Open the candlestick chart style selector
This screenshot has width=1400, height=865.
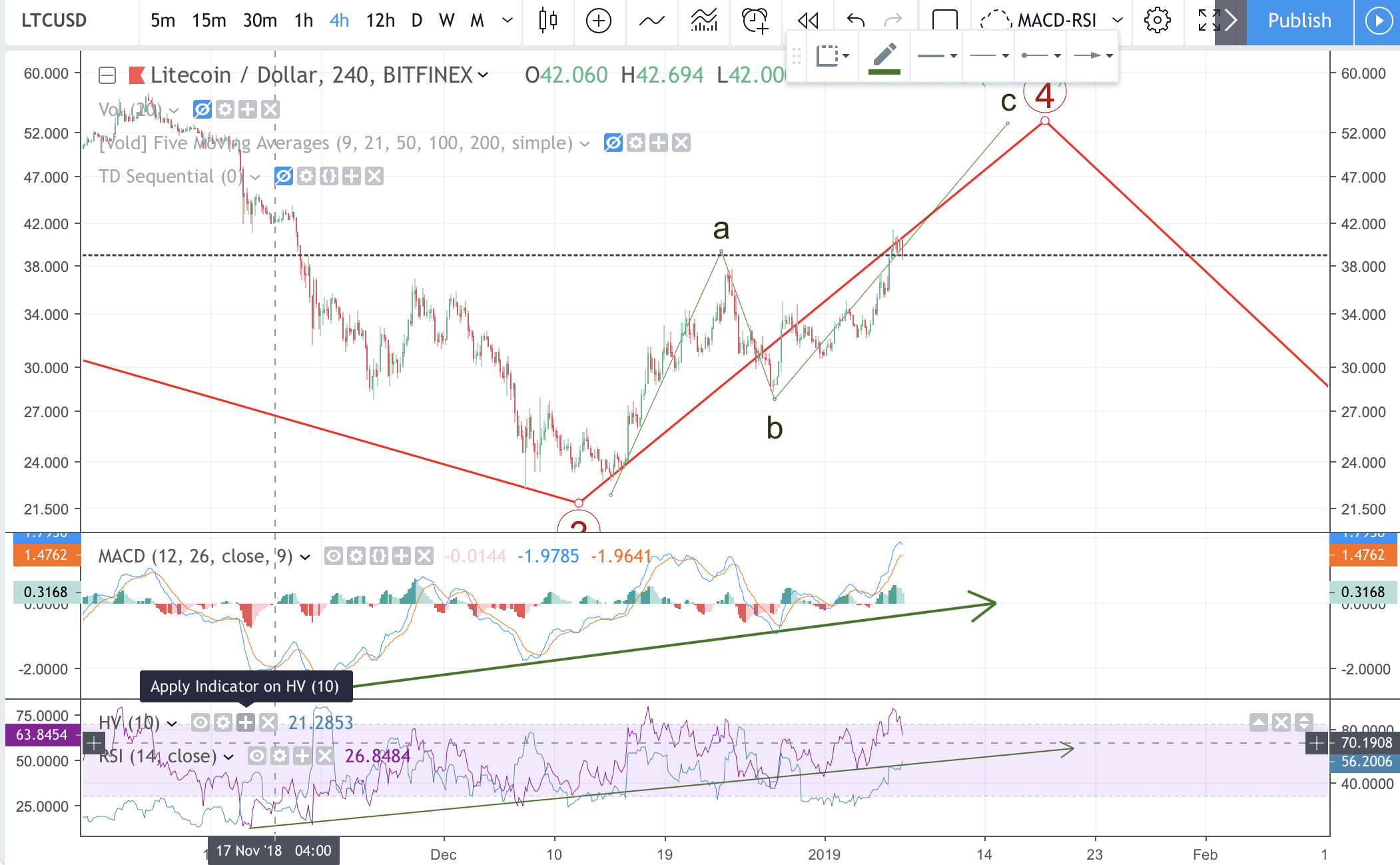[x=547, y=21]
